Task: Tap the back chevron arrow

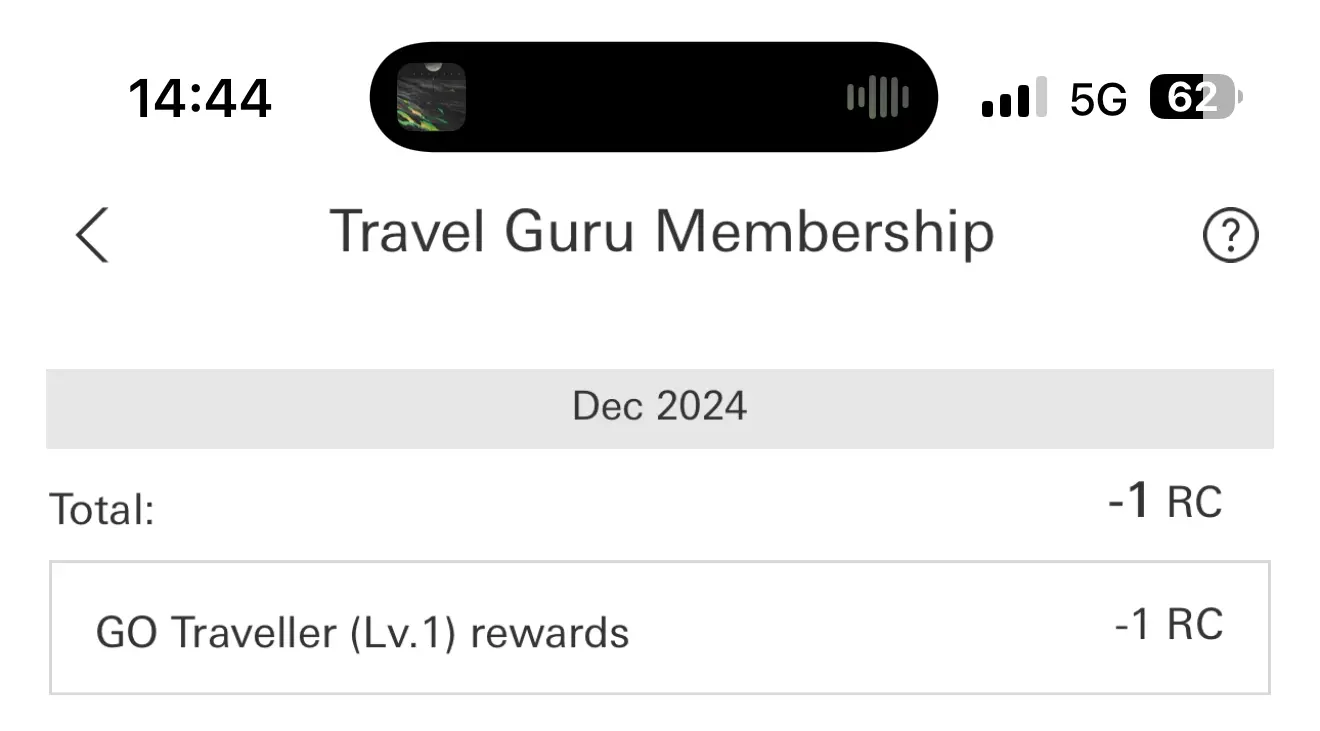Action: pyautogui.click(x=92, y=235)
